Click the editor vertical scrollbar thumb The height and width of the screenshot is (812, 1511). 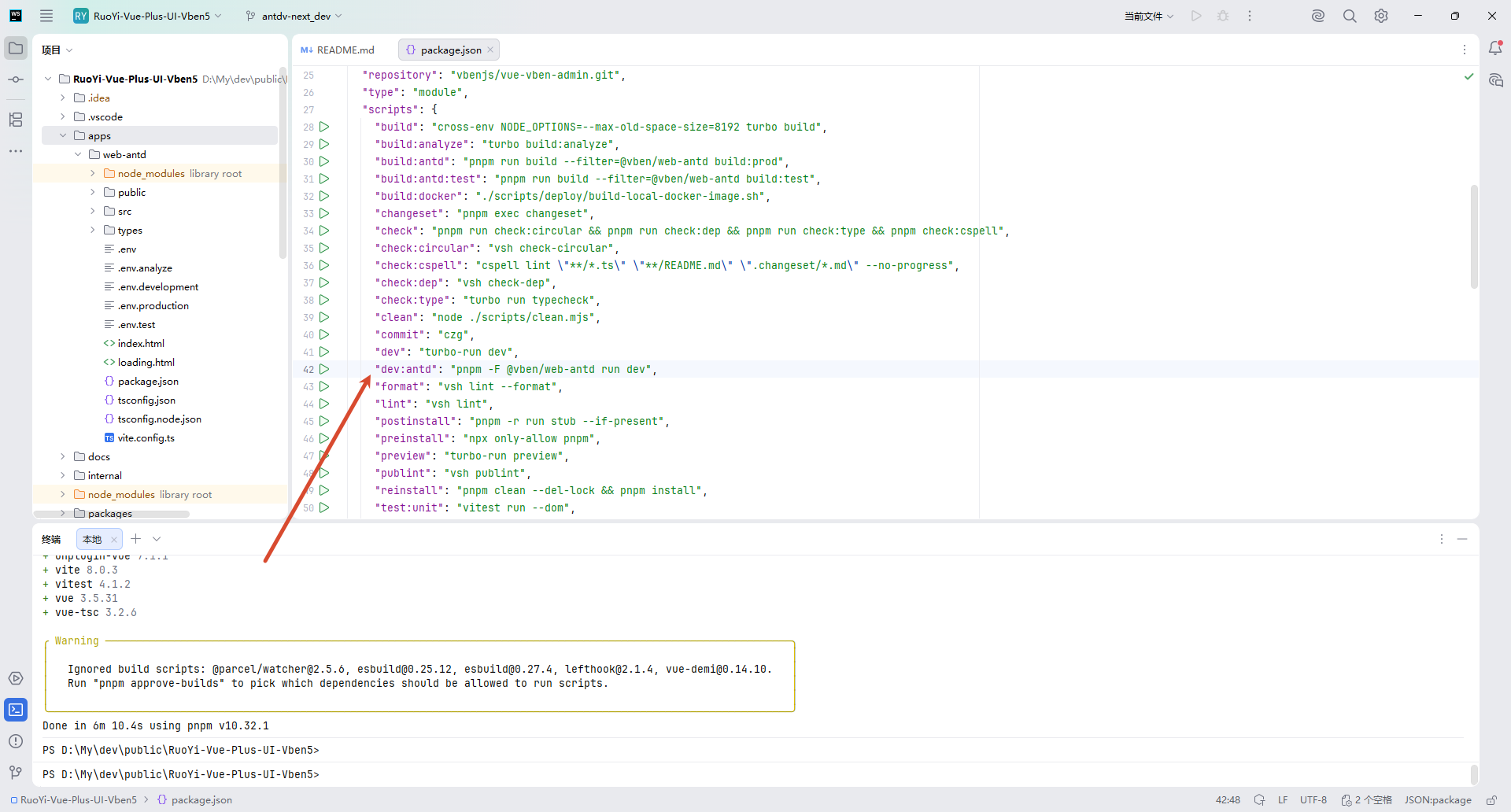tap(1474, 236)
